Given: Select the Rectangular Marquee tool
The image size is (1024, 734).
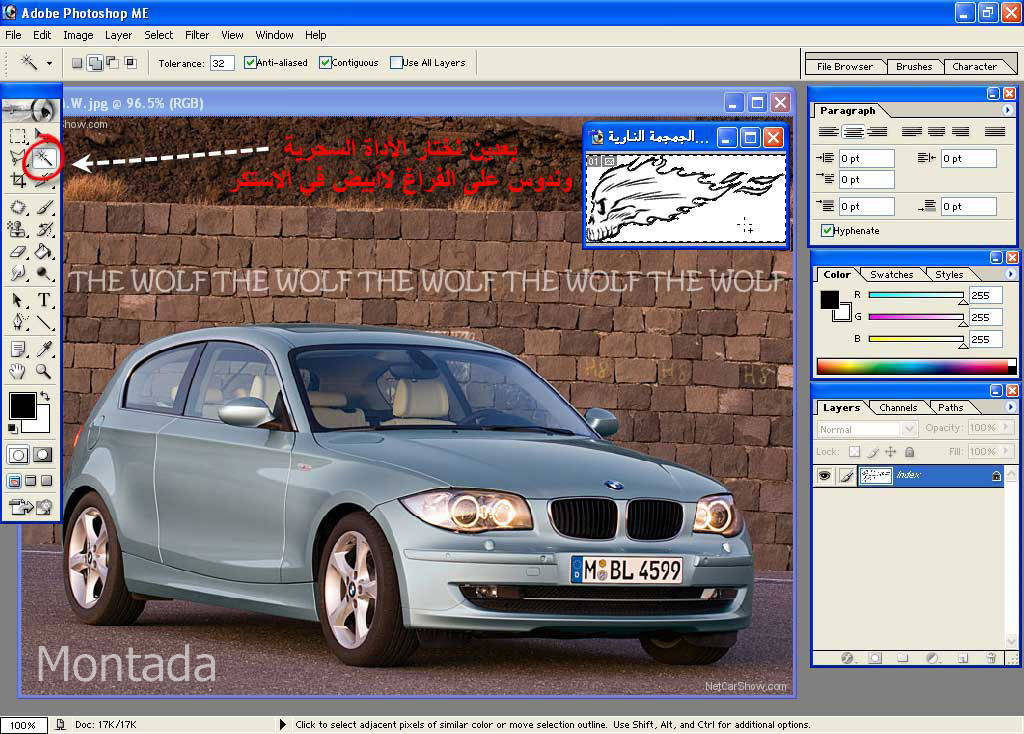Looking at the screenshot, I should 18,135.
